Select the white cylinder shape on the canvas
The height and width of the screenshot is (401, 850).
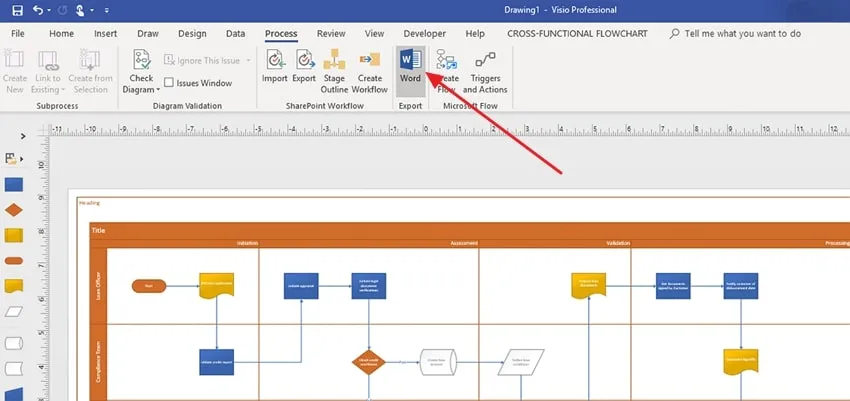click(438, 362)
